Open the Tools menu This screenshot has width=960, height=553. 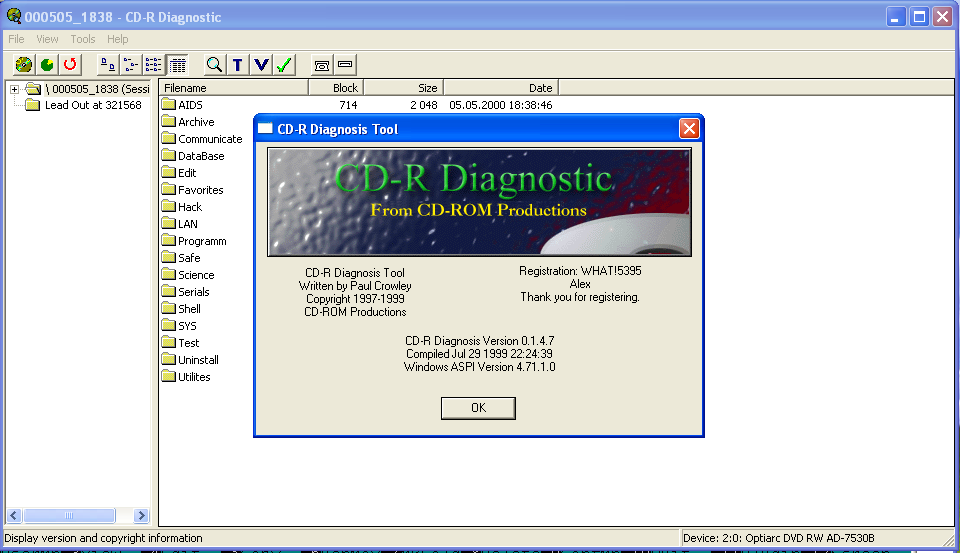coord(83,39)
